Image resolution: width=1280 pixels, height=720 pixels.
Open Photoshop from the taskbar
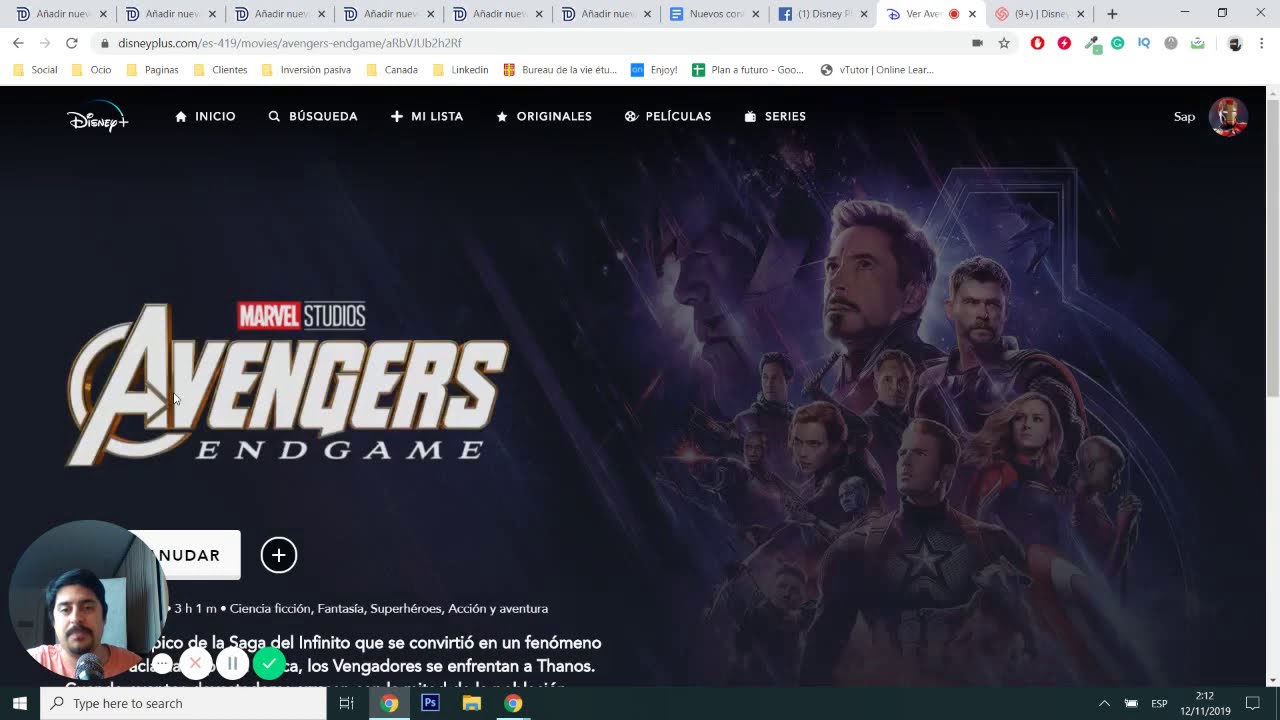[430, 703]
